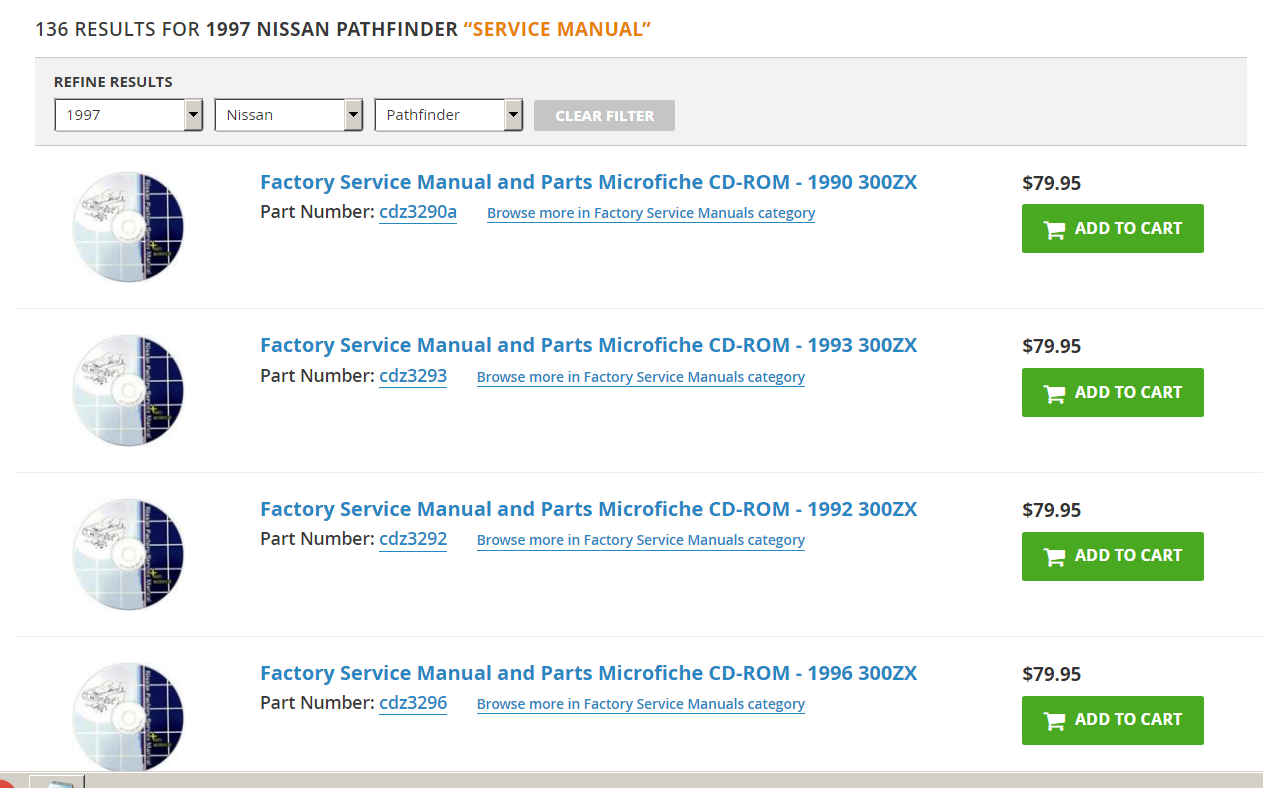Open the model dropdown showing Pathfinder
Viewport: 1263px width, 788px height.
click(x=449, y=115)
